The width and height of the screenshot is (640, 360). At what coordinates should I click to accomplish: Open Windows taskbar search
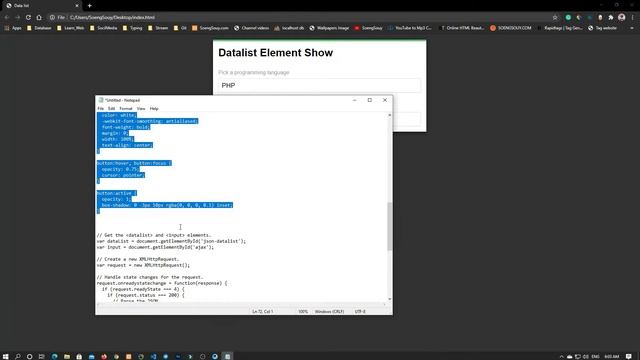[x=18, y=356]
